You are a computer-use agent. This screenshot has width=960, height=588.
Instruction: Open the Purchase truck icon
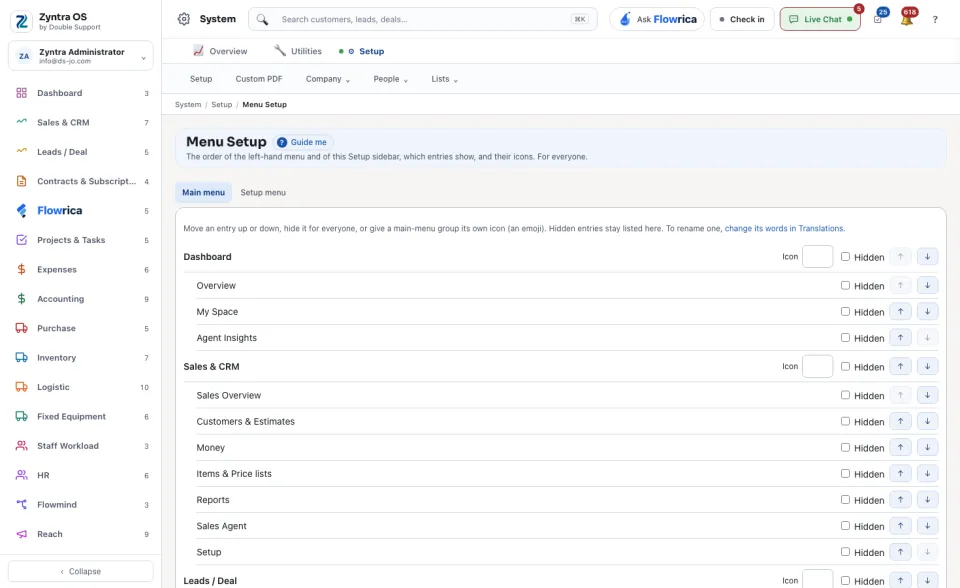[x=21, y=328]
